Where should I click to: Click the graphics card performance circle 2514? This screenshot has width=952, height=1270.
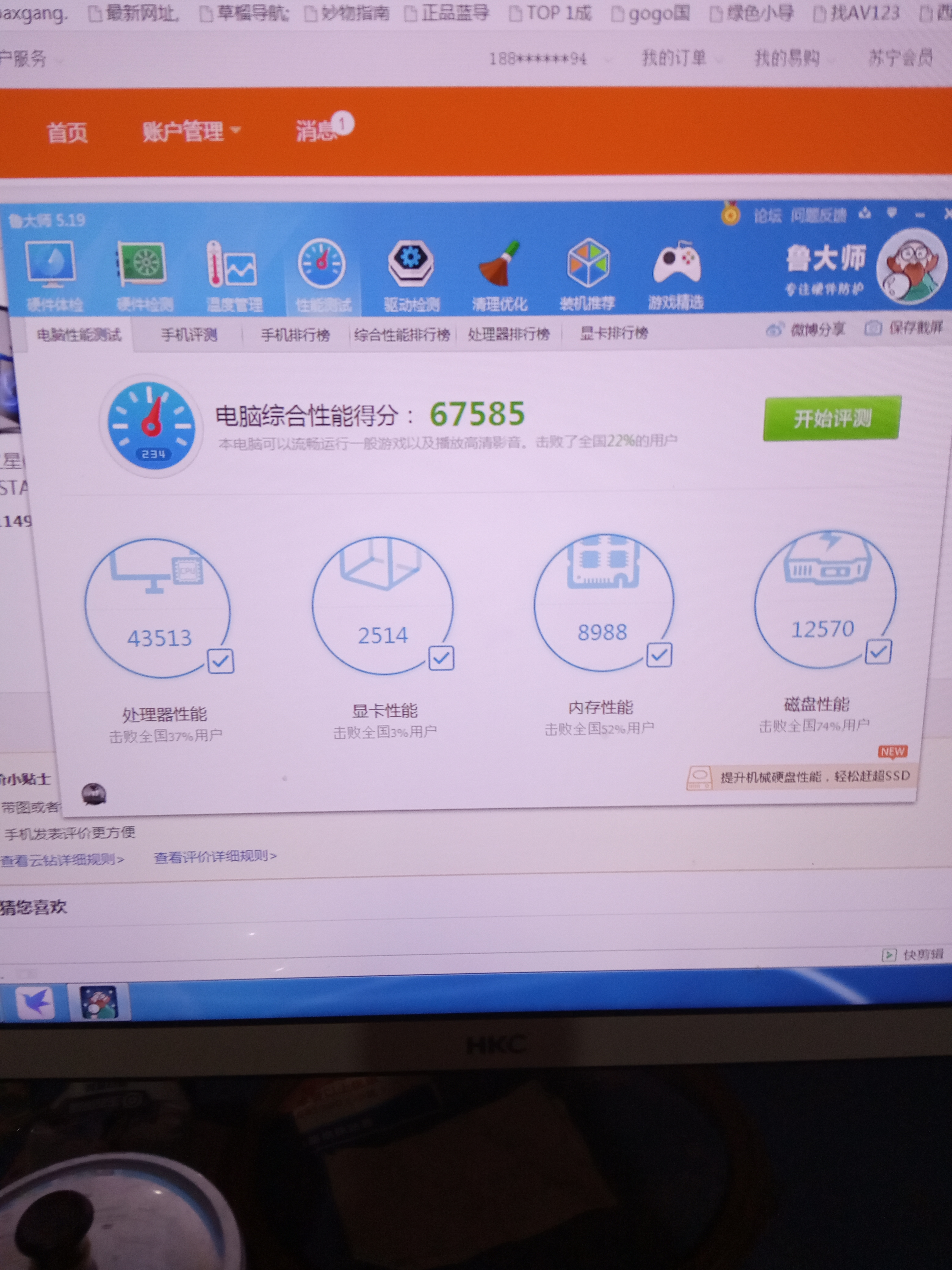click(x=383, y=606)
